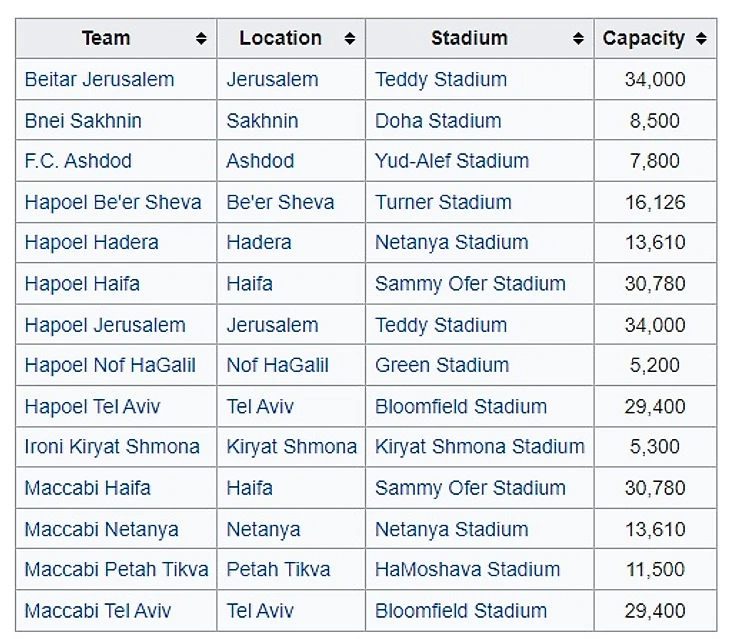The height and width of the screenshot is (639, 730).
Task: Click the Hadera location link
Action: click(x=259, y=242)
